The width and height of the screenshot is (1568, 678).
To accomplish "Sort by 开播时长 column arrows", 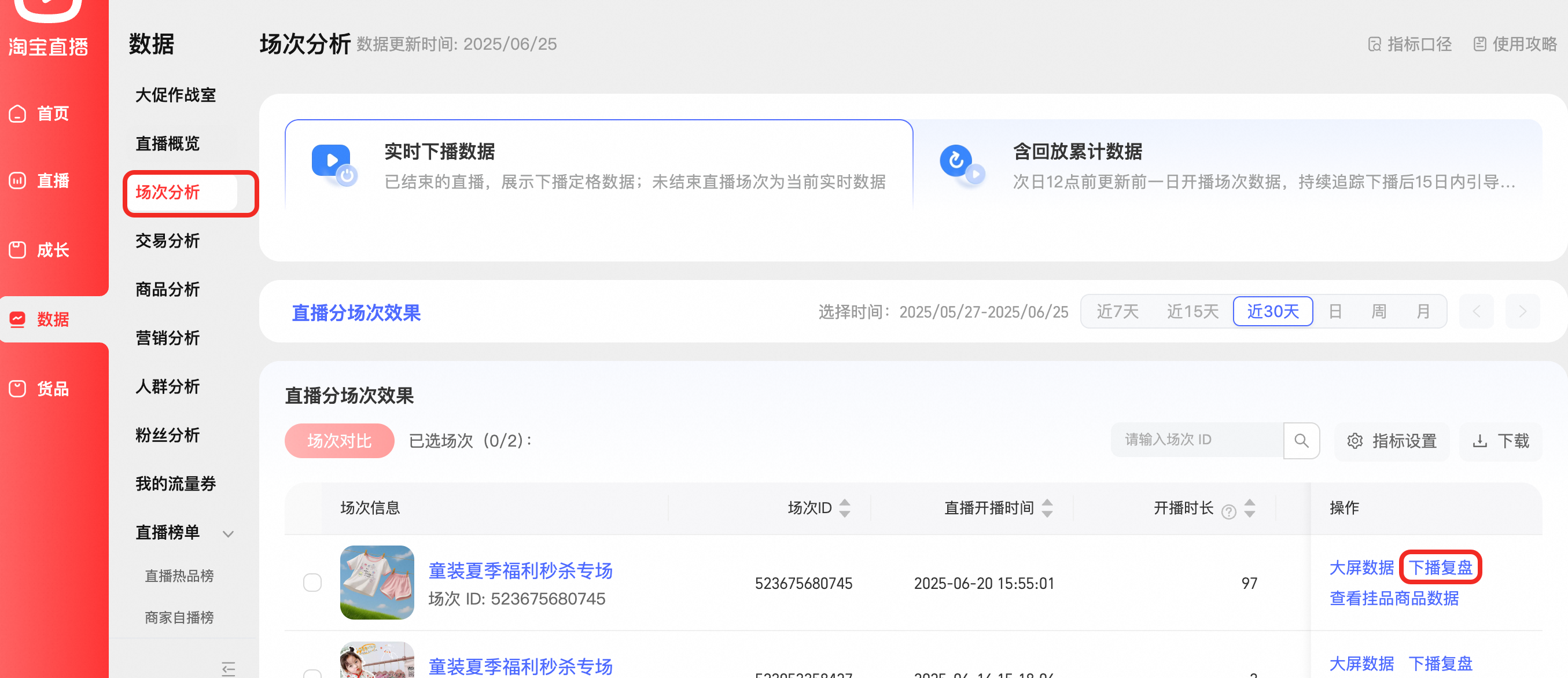I will point(1250,507).
